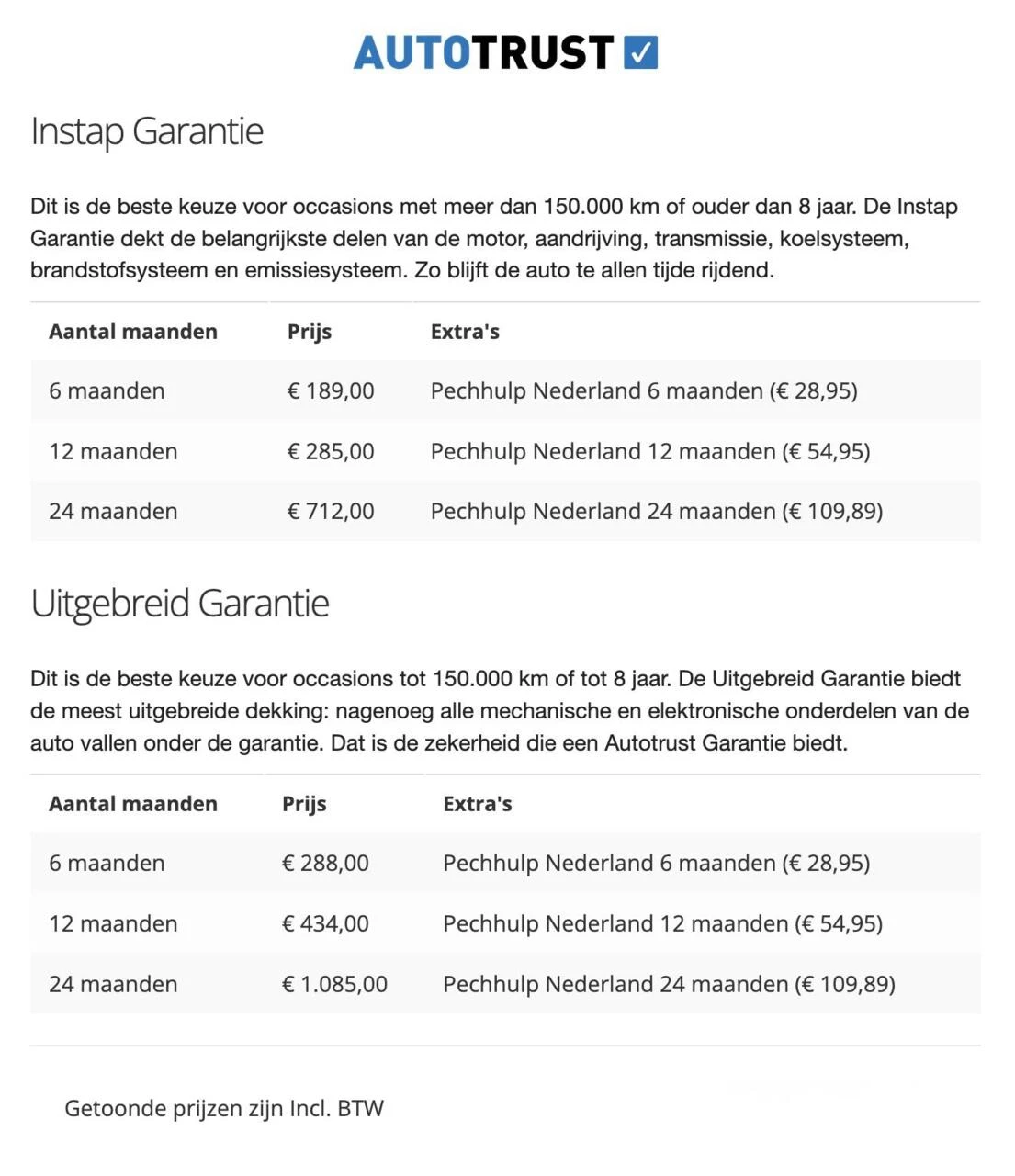Select the € 285,00 price cell
The width and height of the screenshot is (1015, 1176).
tap(331, 451)
